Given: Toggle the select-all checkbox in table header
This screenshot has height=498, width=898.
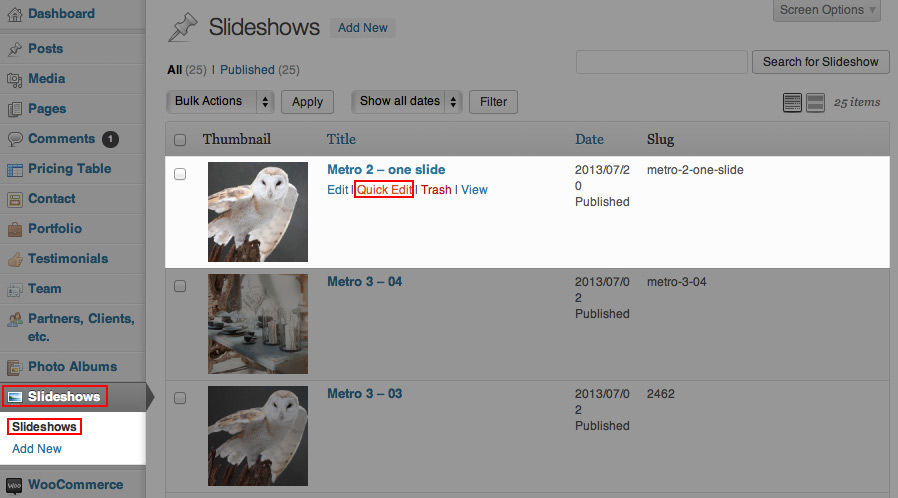Looking at the screenshot, I should [180, 140].
